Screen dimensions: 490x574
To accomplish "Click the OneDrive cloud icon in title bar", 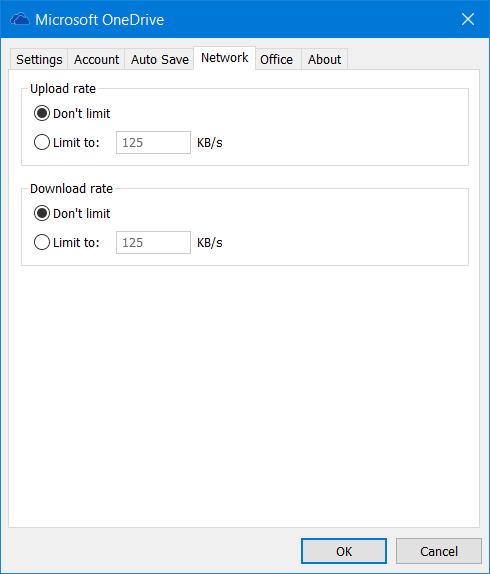I will click(20, 19).
